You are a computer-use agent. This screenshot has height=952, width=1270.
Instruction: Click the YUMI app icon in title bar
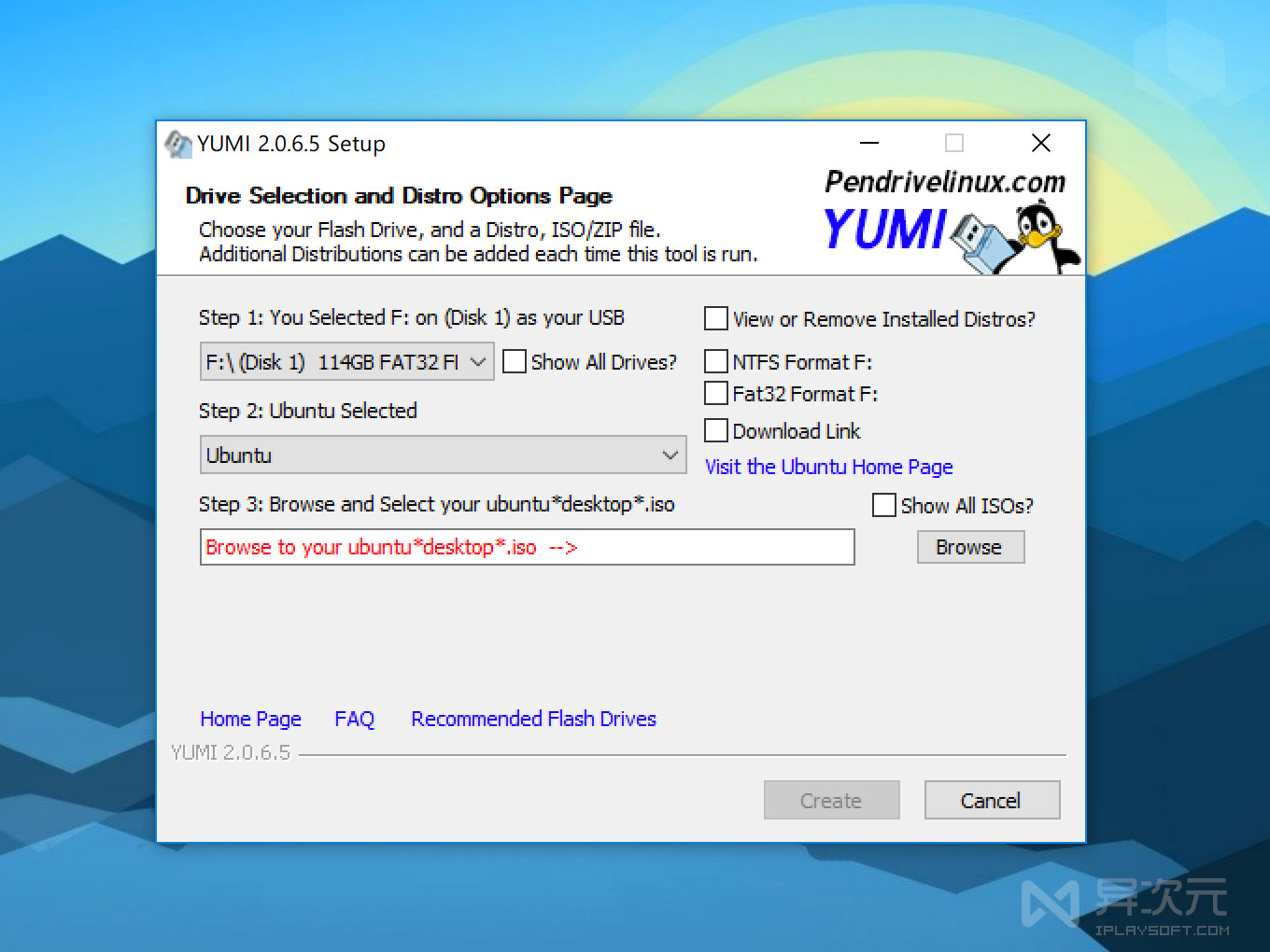pos(177,144)
